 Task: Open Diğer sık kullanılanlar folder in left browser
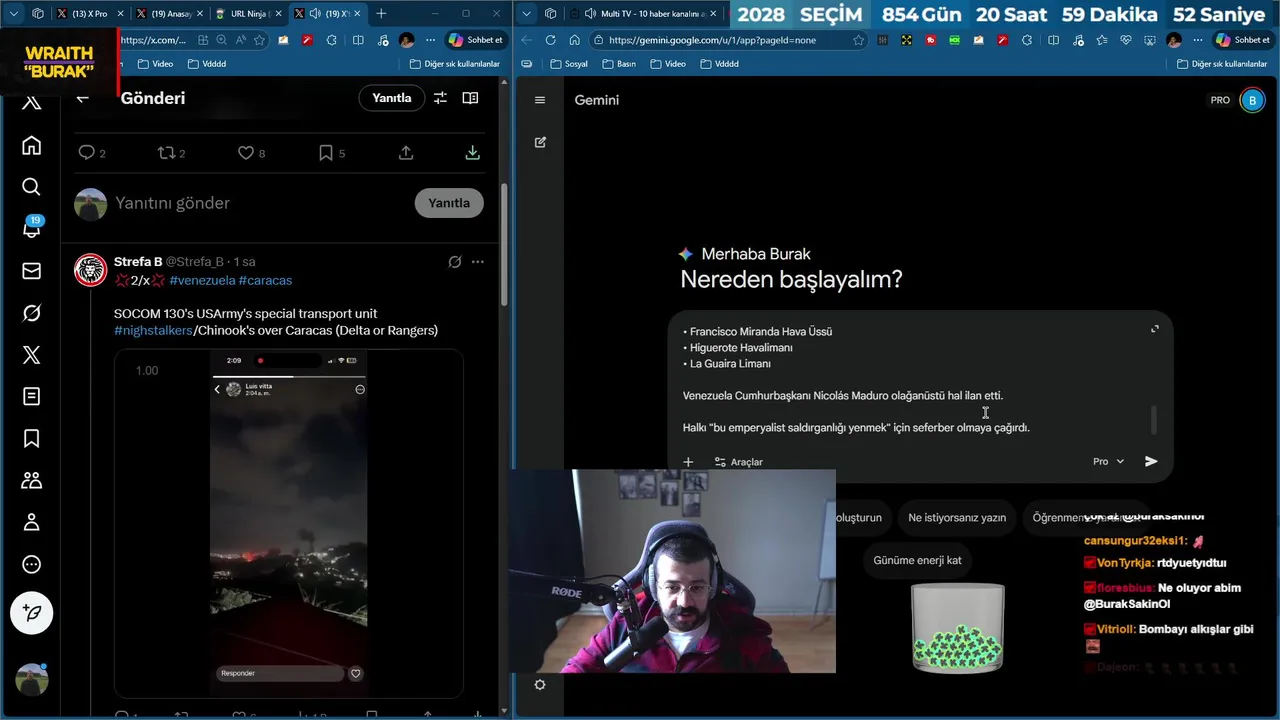(x=453, y=63)
